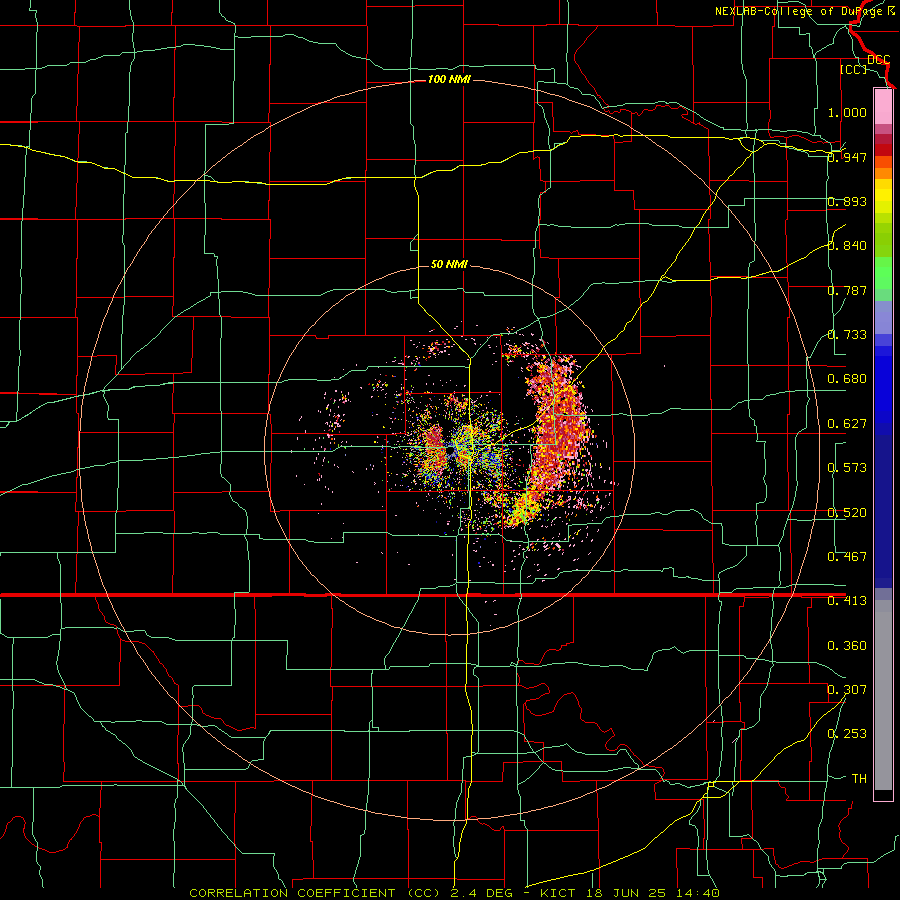The height and width of the screenshot is (900, 900).
Task: Select the 1.000 scale value
Action: tap(847, 112)
